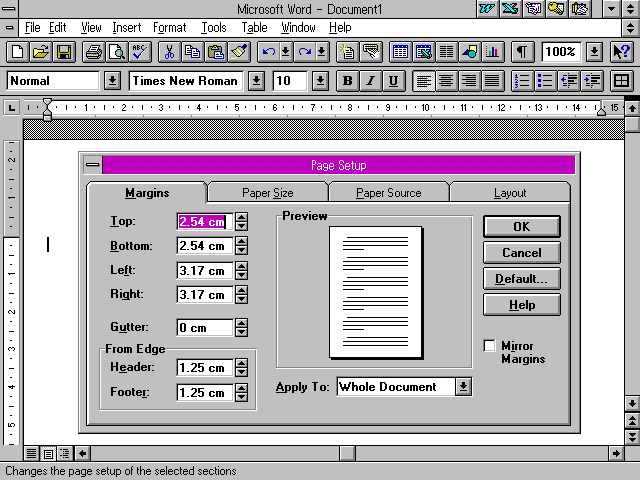Viewport: 640px width, 480px height.
Task: Open the Redo history dropdown arrow
Action: click(x=322, y=52)
